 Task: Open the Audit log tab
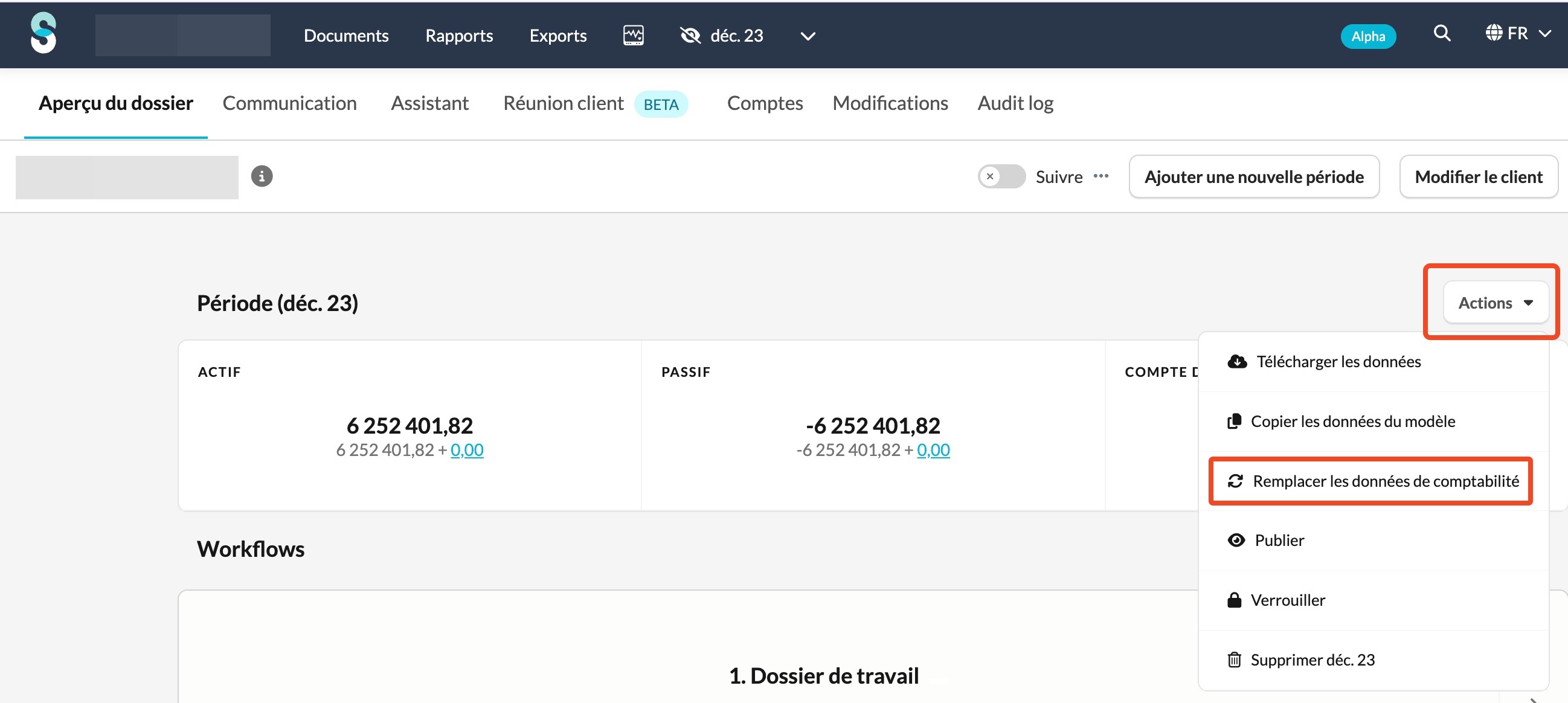[1015, 103]
